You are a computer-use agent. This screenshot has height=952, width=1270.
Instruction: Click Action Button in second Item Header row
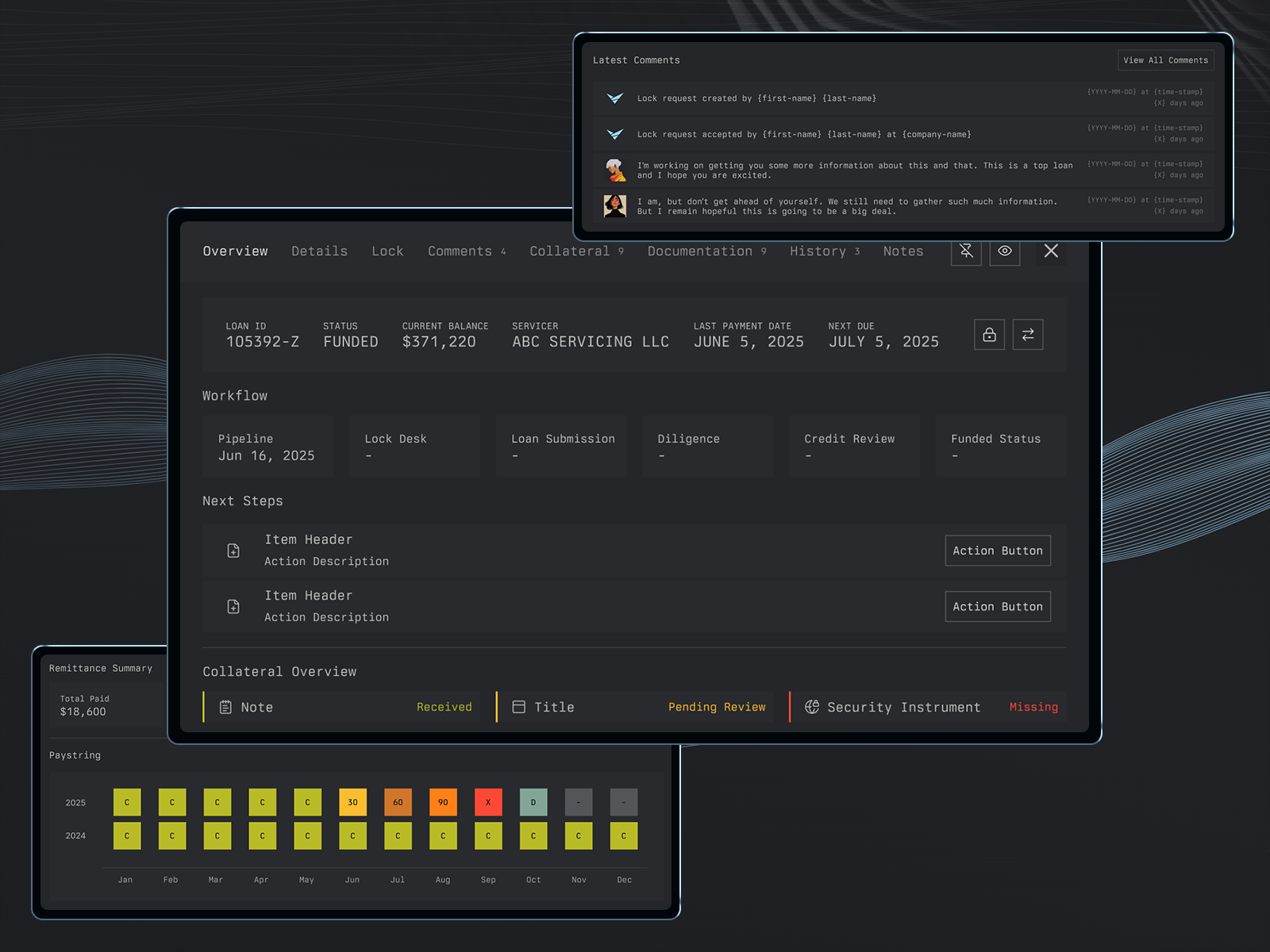[x=998, y=606]
